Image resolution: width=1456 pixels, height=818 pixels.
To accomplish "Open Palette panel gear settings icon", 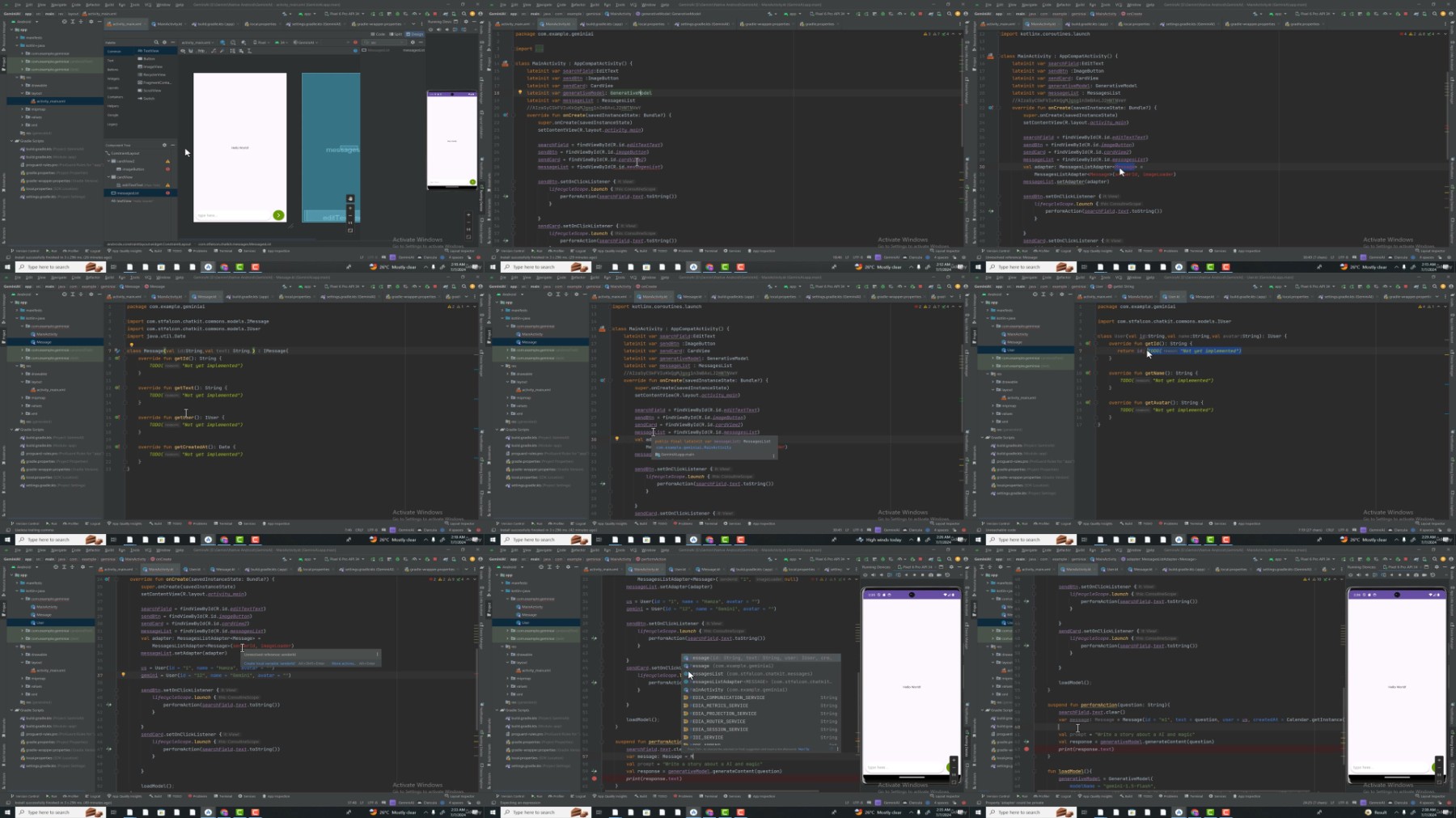I will 164,42.
